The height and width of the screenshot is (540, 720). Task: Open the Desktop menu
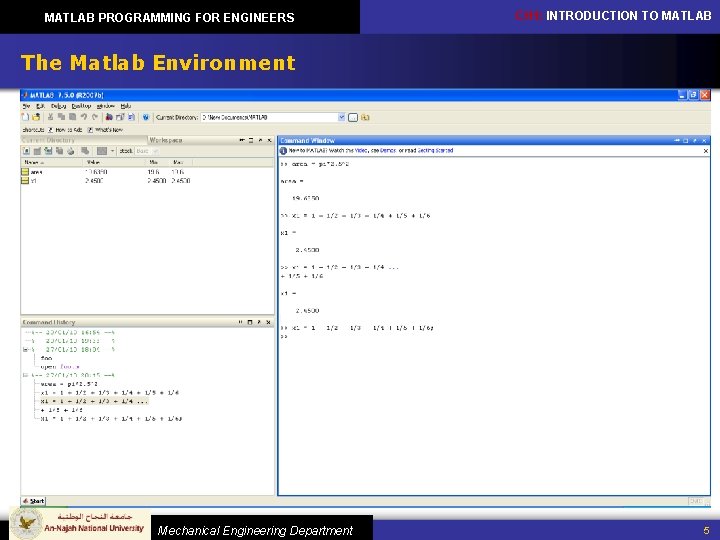(81, 106)
